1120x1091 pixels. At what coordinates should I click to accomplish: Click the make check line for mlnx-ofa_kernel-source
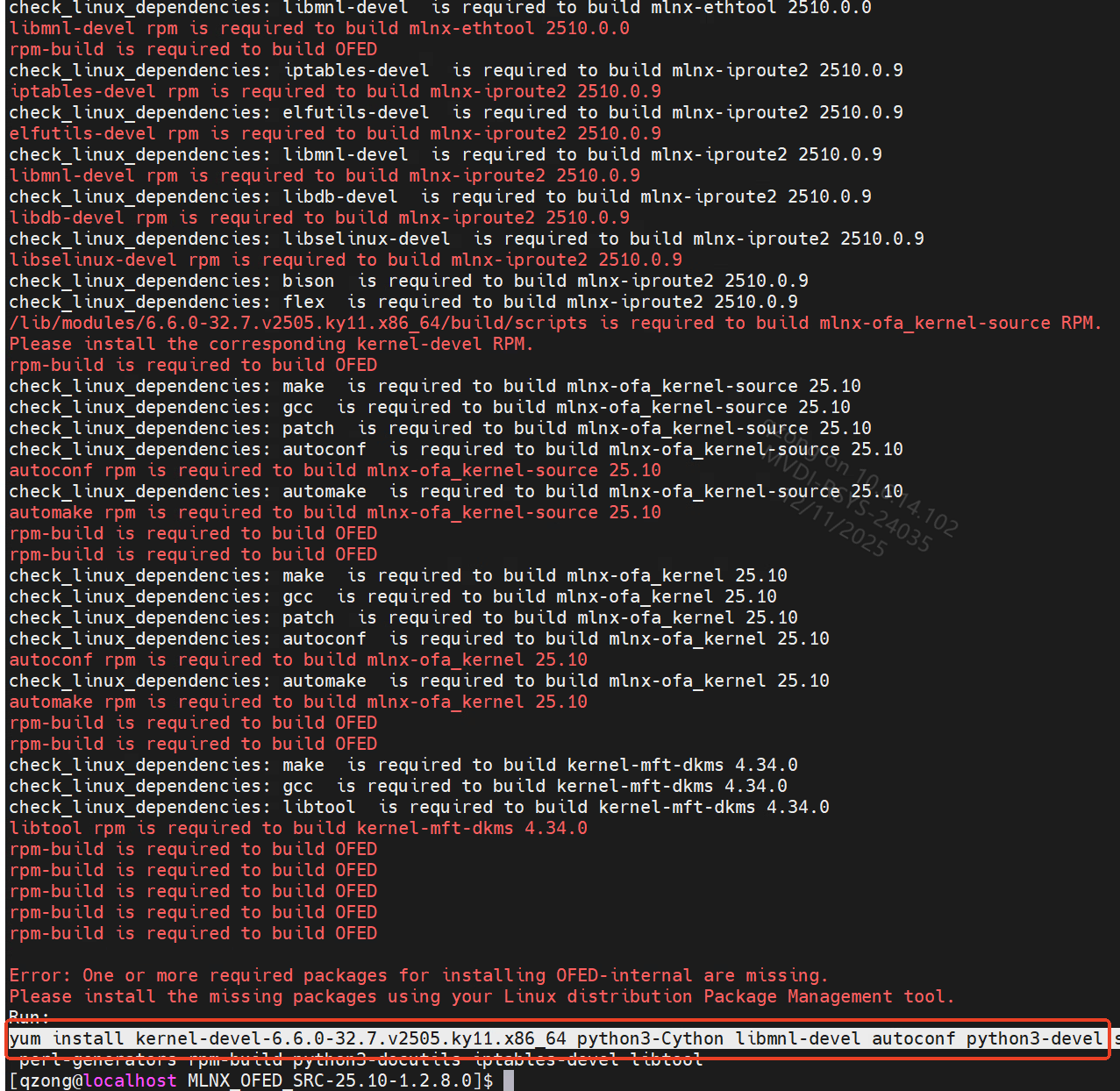435,386
